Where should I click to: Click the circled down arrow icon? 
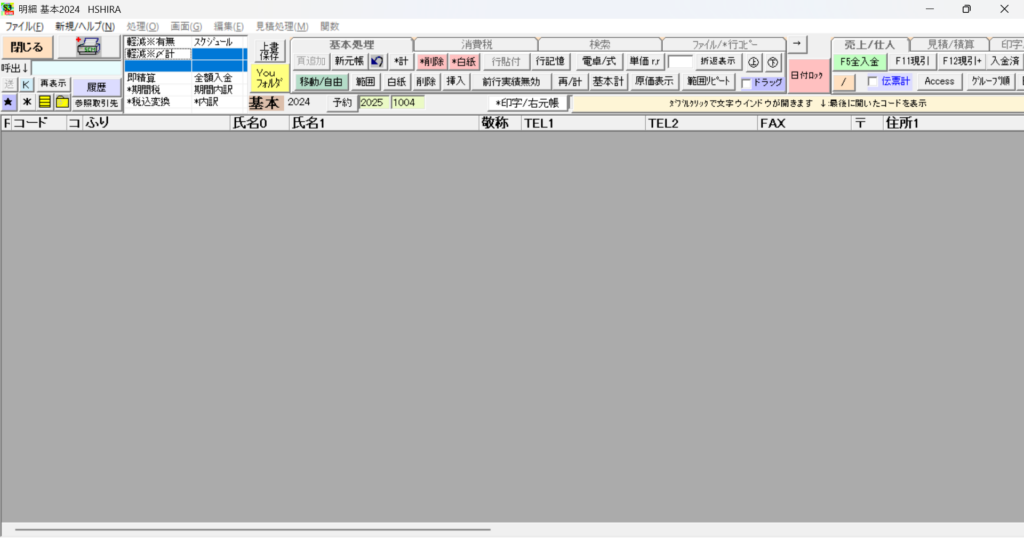click(754, 62)
